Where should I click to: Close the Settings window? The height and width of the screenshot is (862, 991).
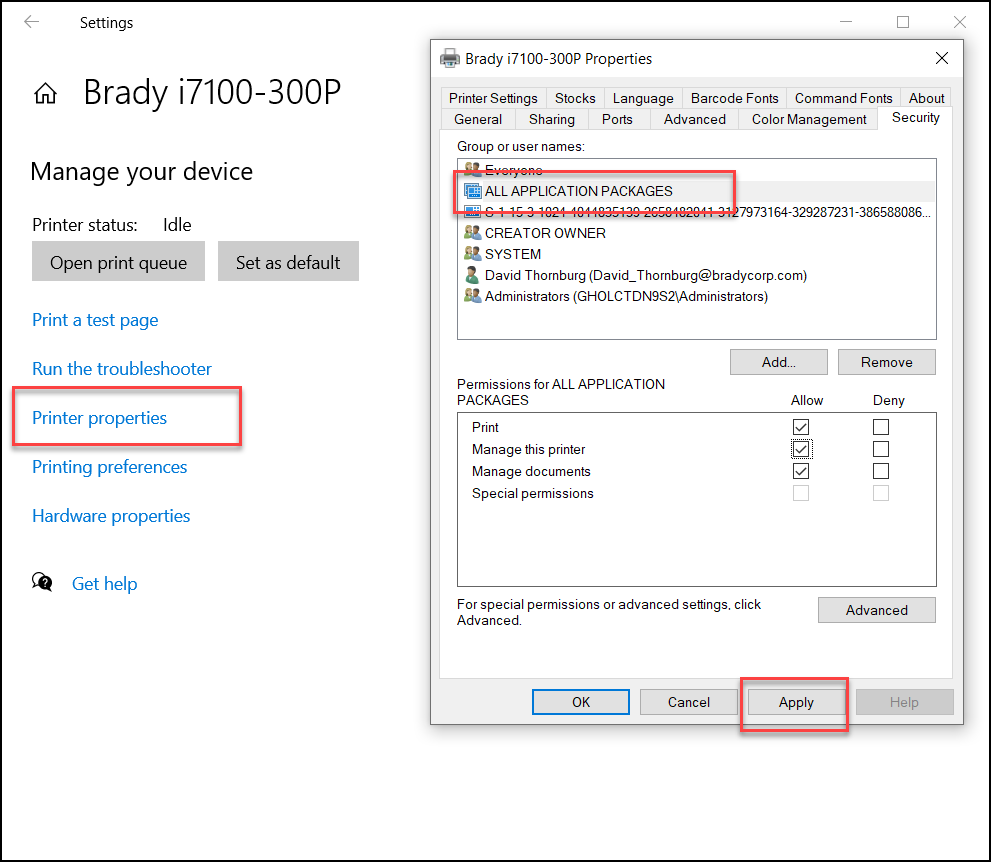(959, 22)
